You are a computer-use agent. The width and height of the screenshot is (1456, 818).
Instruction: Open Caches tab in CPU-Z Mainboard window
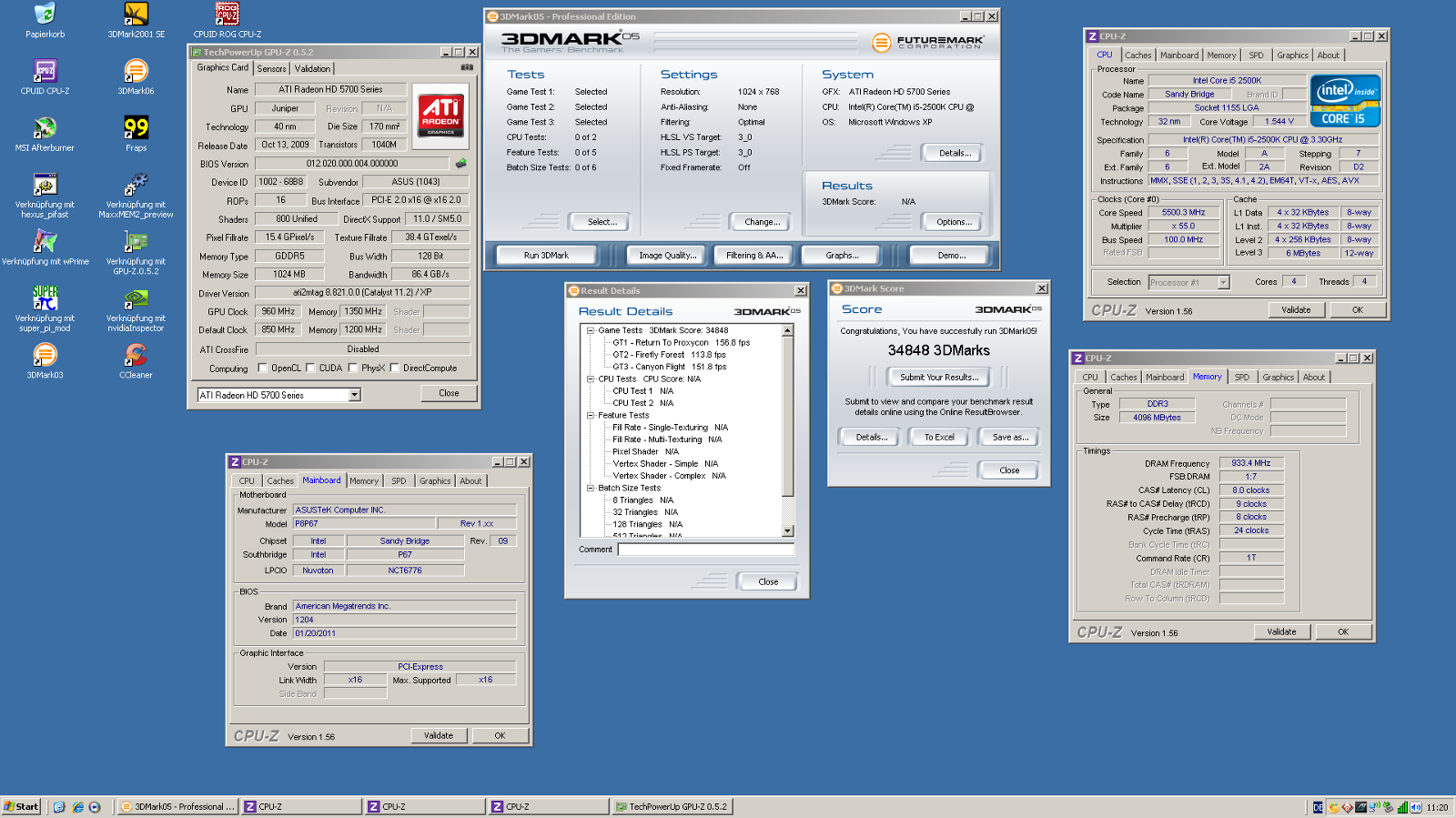[x=280, y=481]
